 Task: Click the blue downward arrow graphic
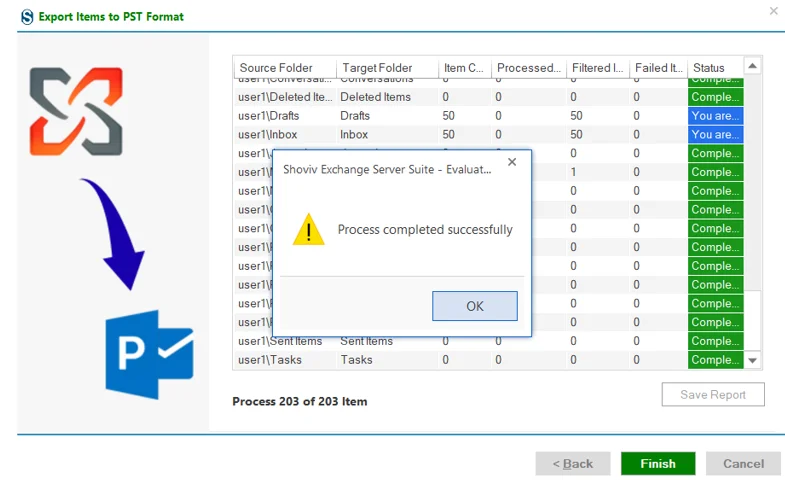point(114,234)
